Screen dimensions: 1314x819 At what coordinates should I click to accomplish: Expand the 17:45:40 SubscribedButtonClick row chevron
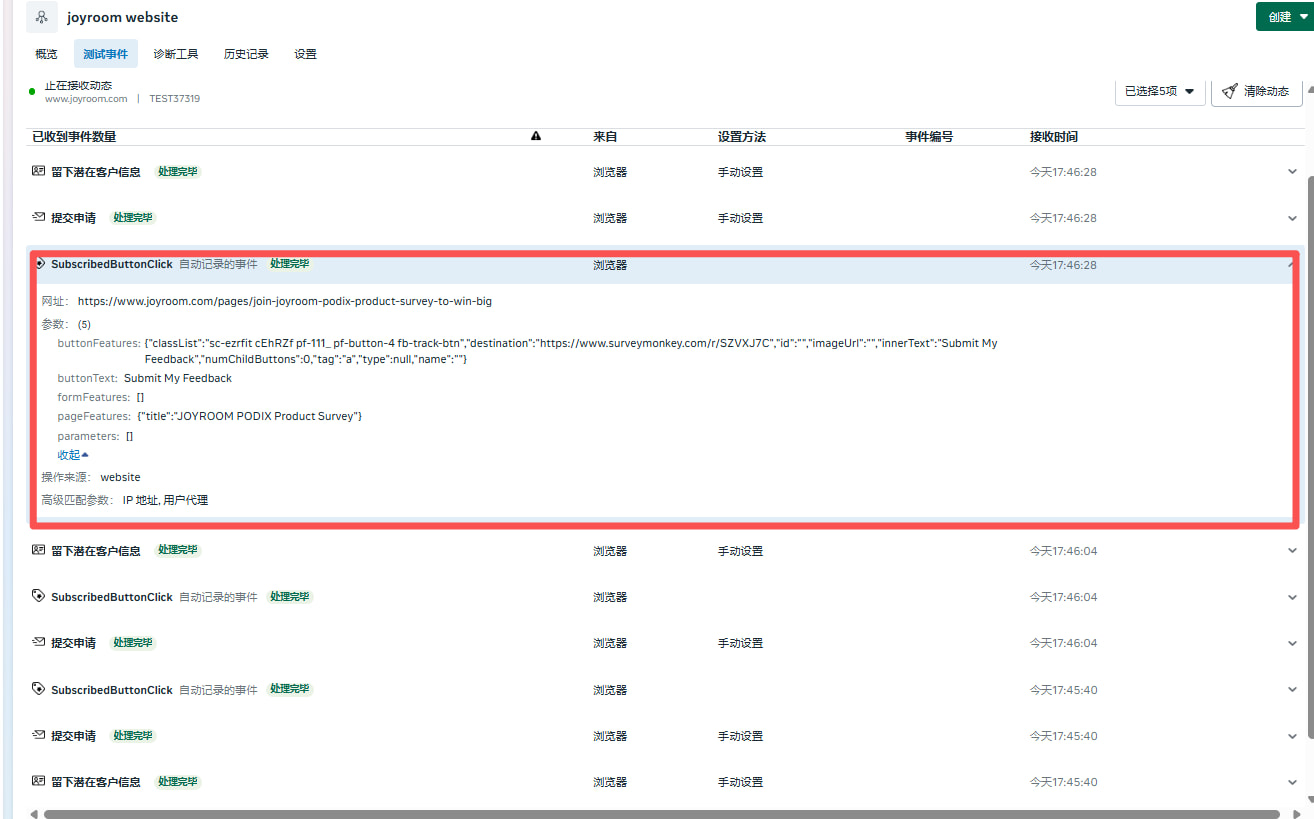[x=1292, y=690]
